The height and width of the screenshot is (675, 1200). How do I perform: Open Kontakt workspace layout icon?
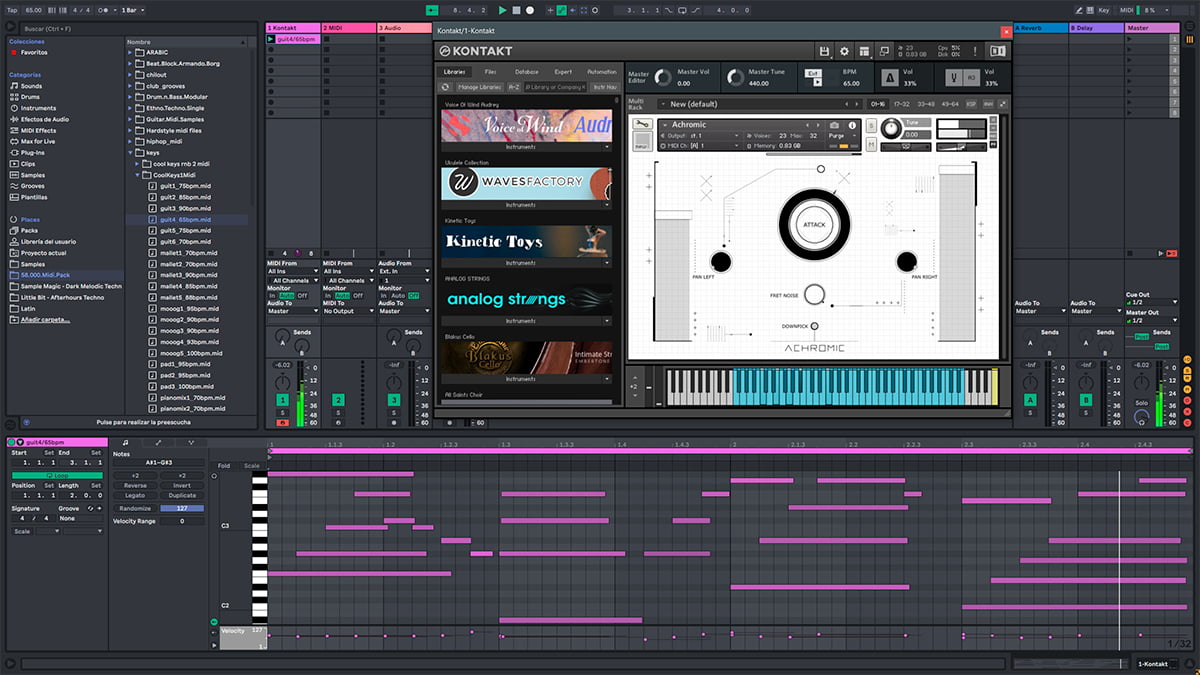click(x=864, y=51)
